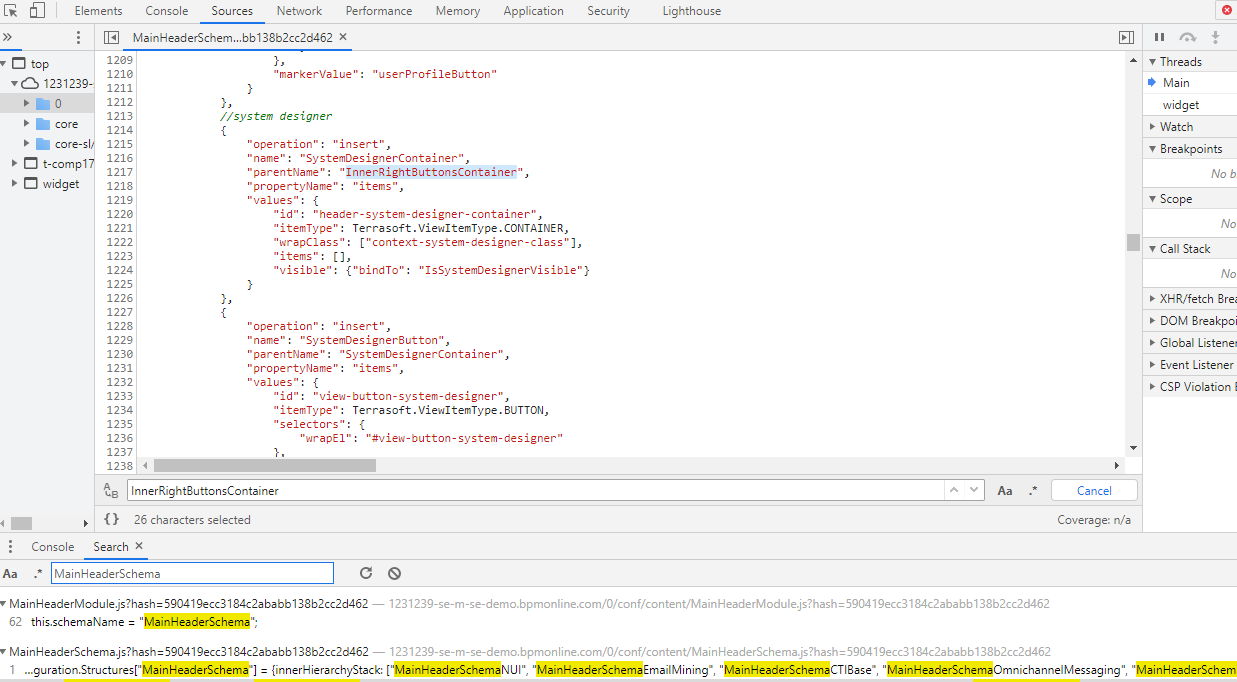Image resolution: width=1237 pixels, height=682 pixels.
Task: Open the Application tab
Action: 533,11
